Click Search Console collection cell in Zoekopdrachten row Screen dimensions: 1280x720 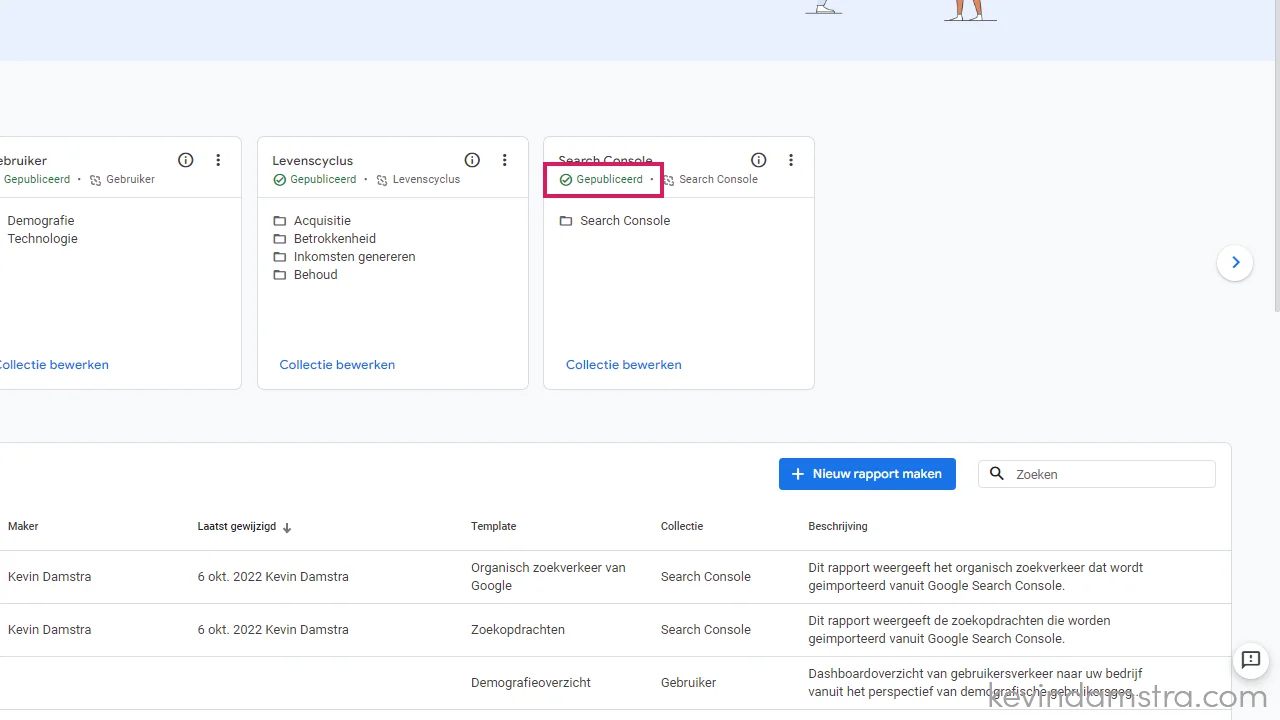(x=706, y=630)
